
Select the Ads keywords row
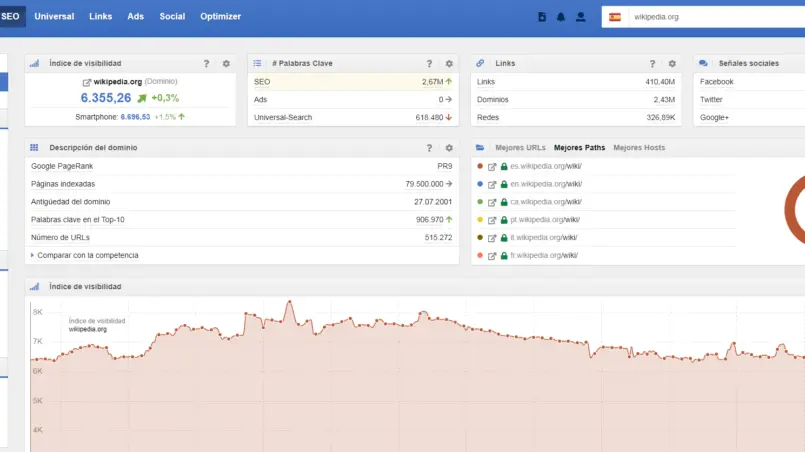tap(353, 100)
